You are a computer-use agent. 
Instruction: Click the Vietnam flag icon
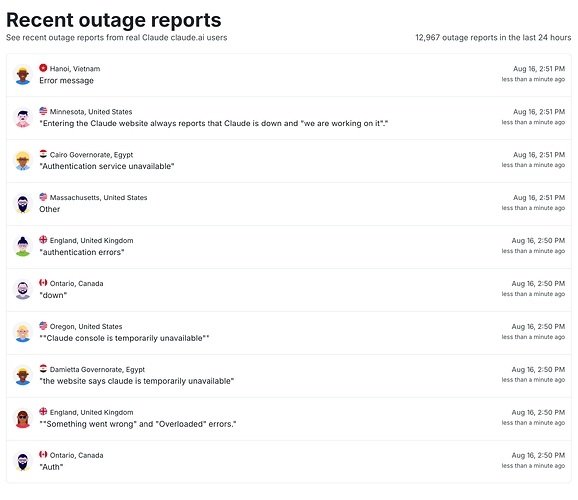(x=43, y=68)
